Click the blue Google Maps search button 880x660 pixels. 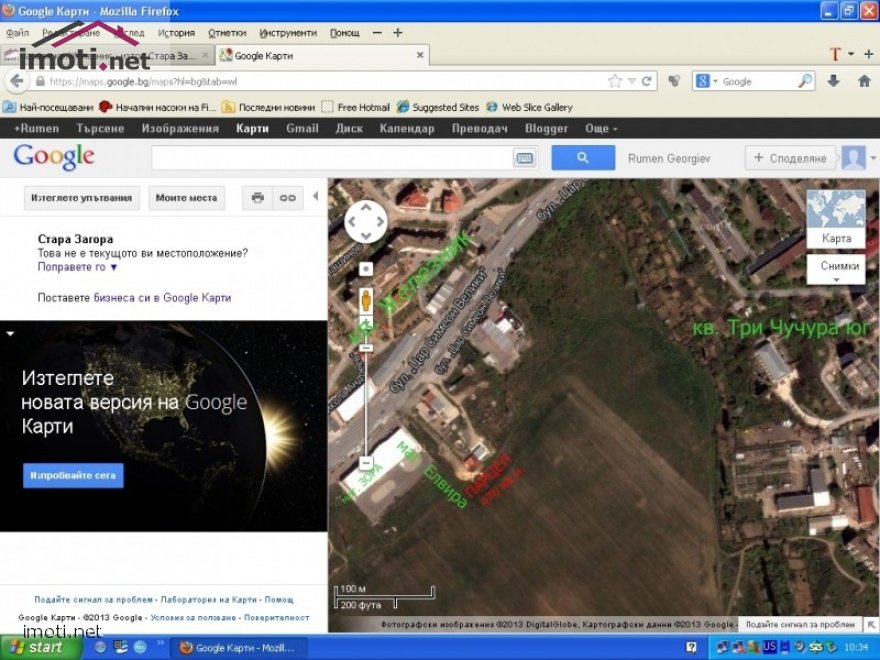tap(583, 158)
